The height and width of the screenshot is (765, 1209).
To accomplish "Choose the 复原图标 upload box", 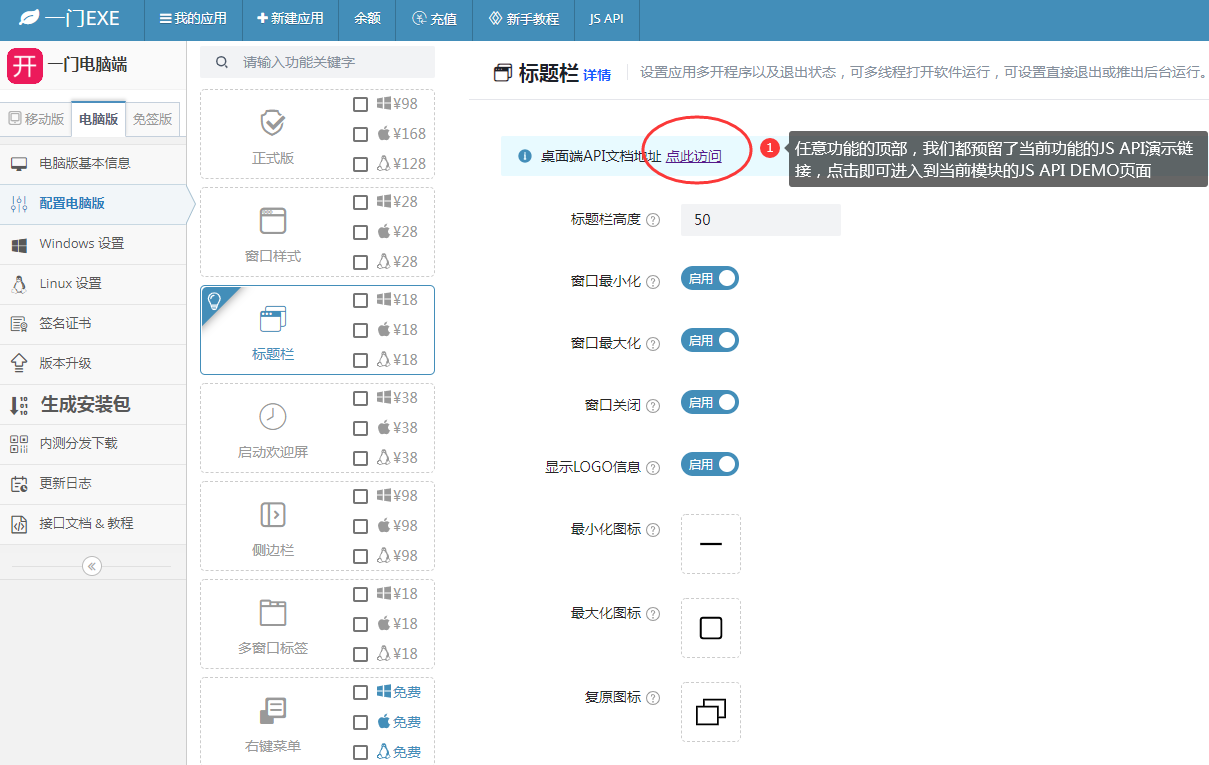I will [x=711, y=712].
